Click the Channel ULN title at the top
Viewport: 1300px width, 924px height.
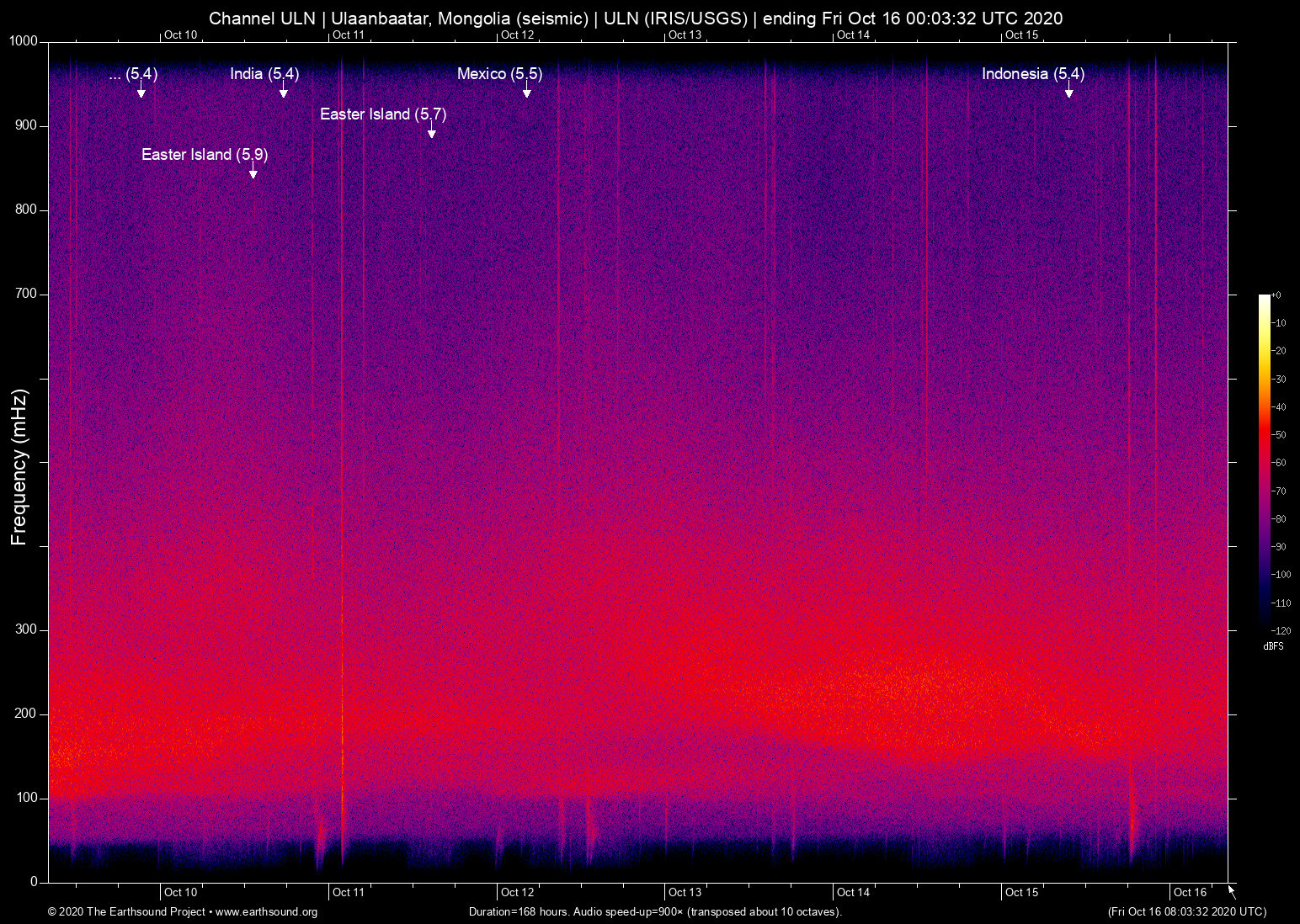[636, 18]
